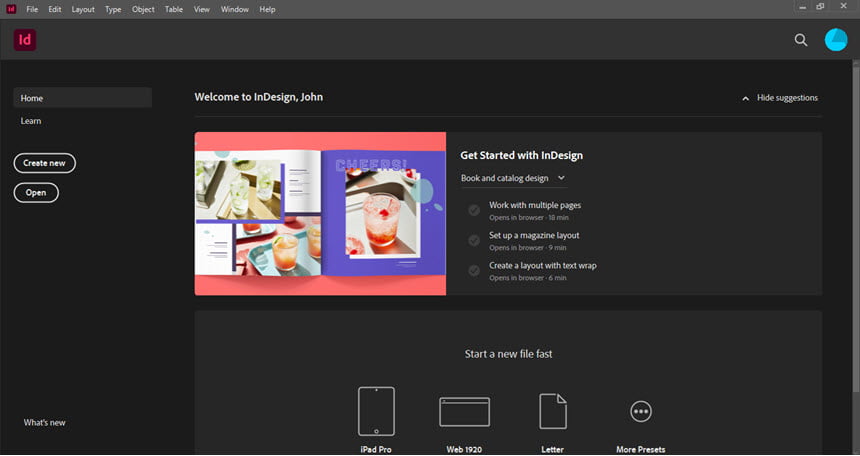The width and height of the screenshot is (860, 456).
Task: Click the small InDesign title bar icon
Action: [11, 9]
